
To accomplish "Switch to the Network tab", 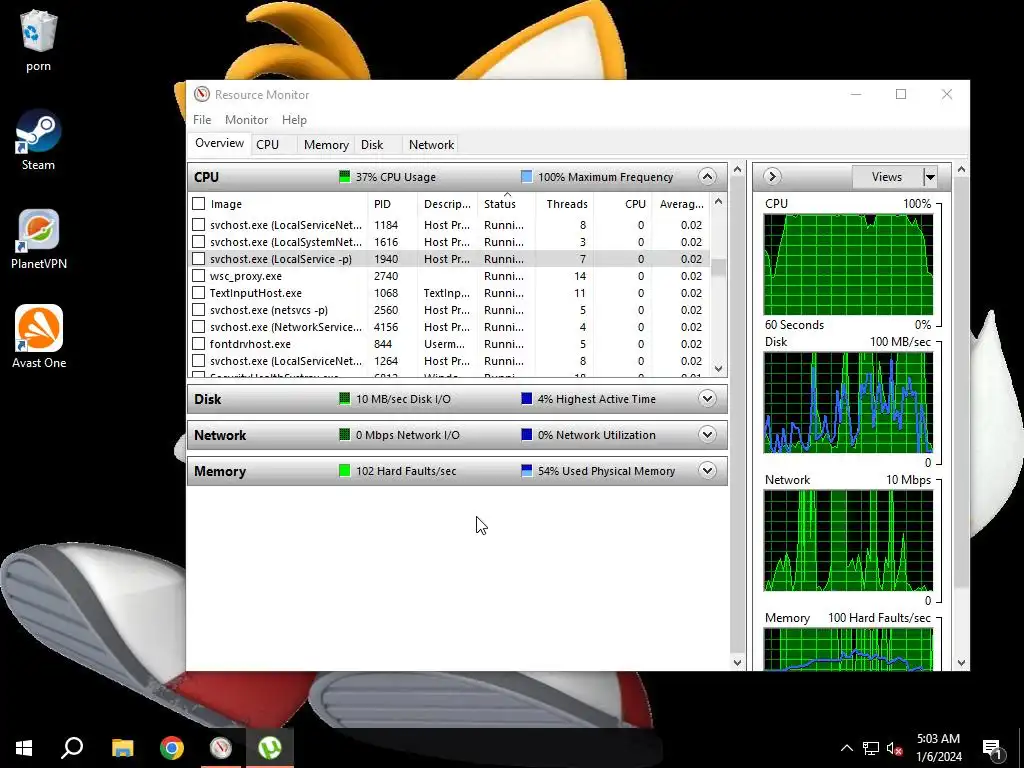I will (431, 145).
